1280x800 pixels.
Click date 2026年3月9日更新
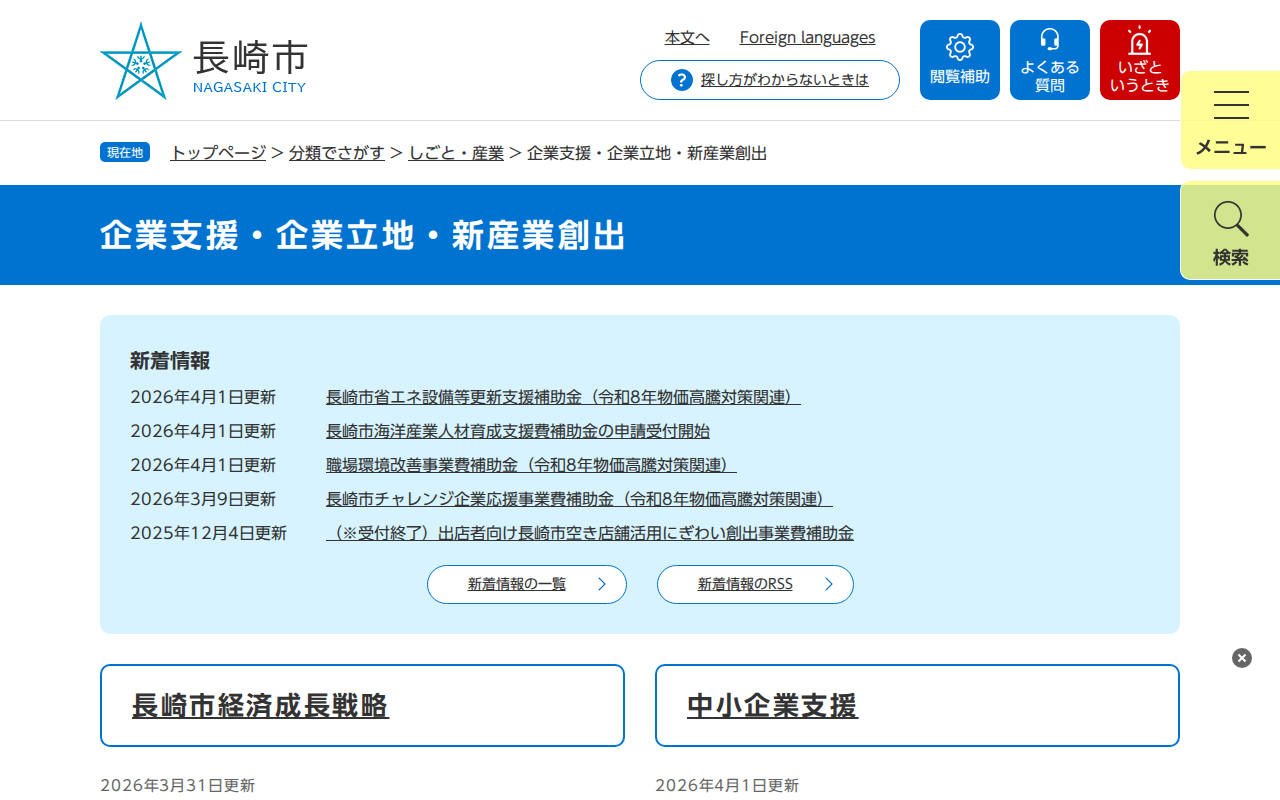tap(203, 499)
